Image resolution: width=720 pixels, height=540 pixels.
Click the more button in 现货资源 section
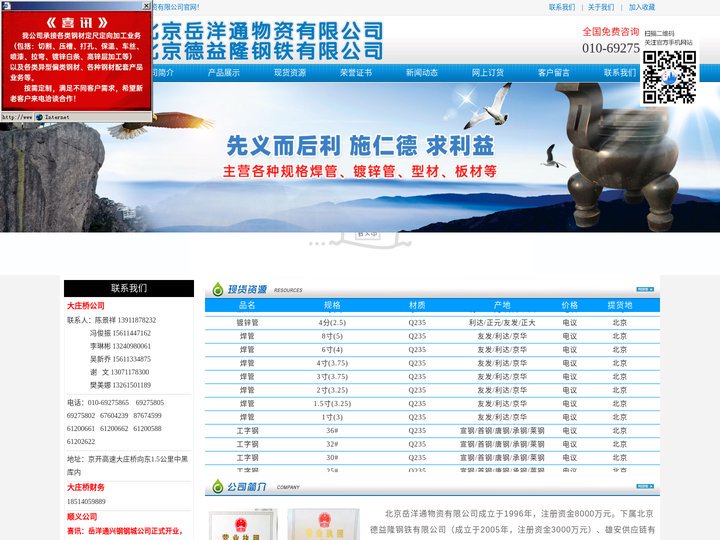pyautogui.click(x=645, y=289)
